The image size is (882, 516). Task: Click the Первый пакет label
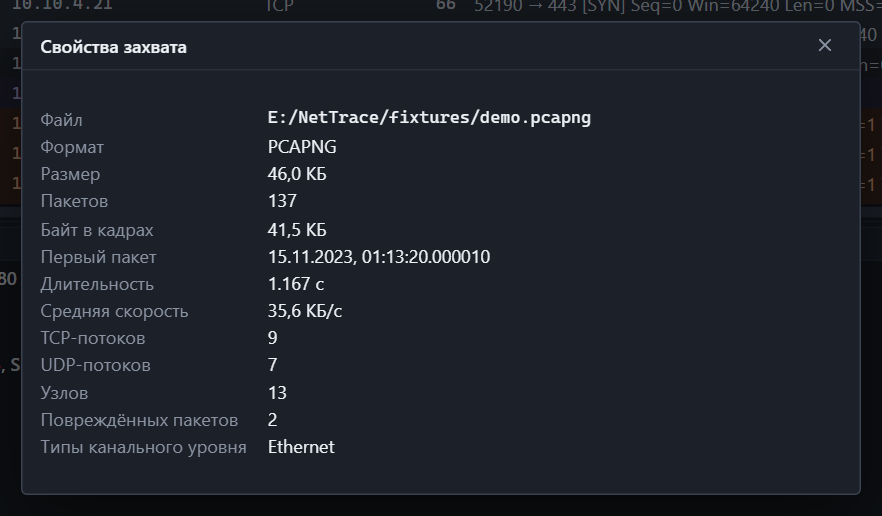click(98, 257)
